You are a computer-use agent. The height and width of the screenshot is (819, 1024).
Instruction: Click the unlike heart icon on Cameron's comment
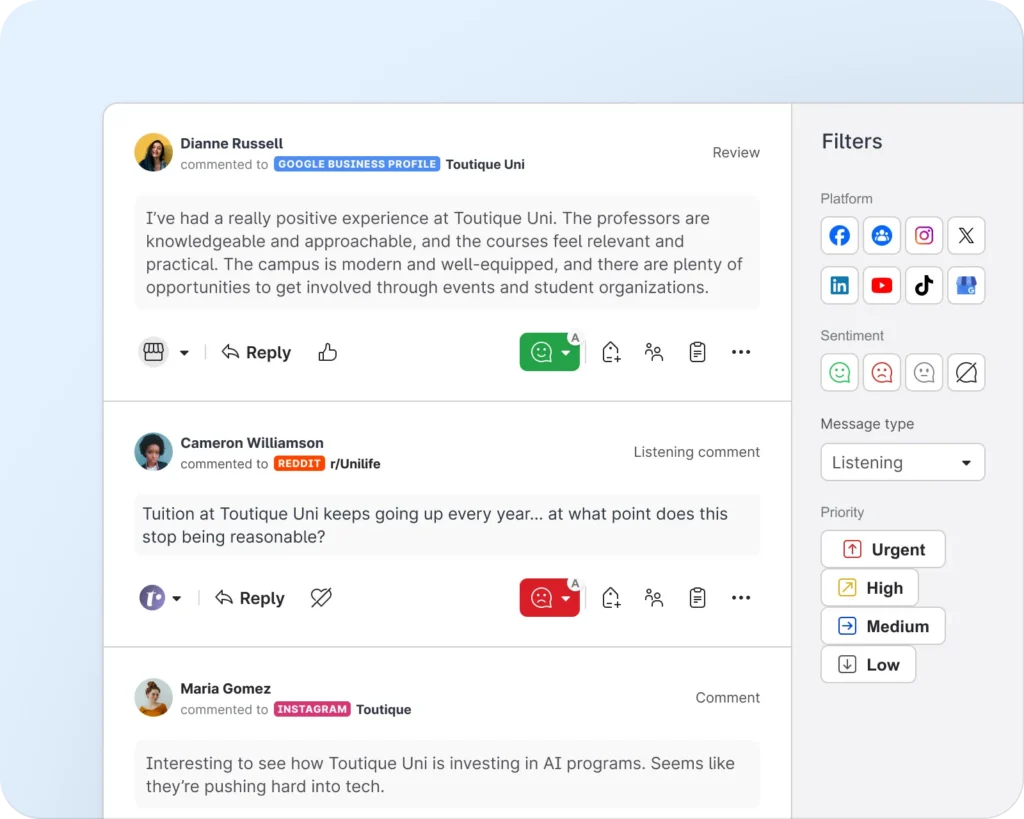coord(321,598)
